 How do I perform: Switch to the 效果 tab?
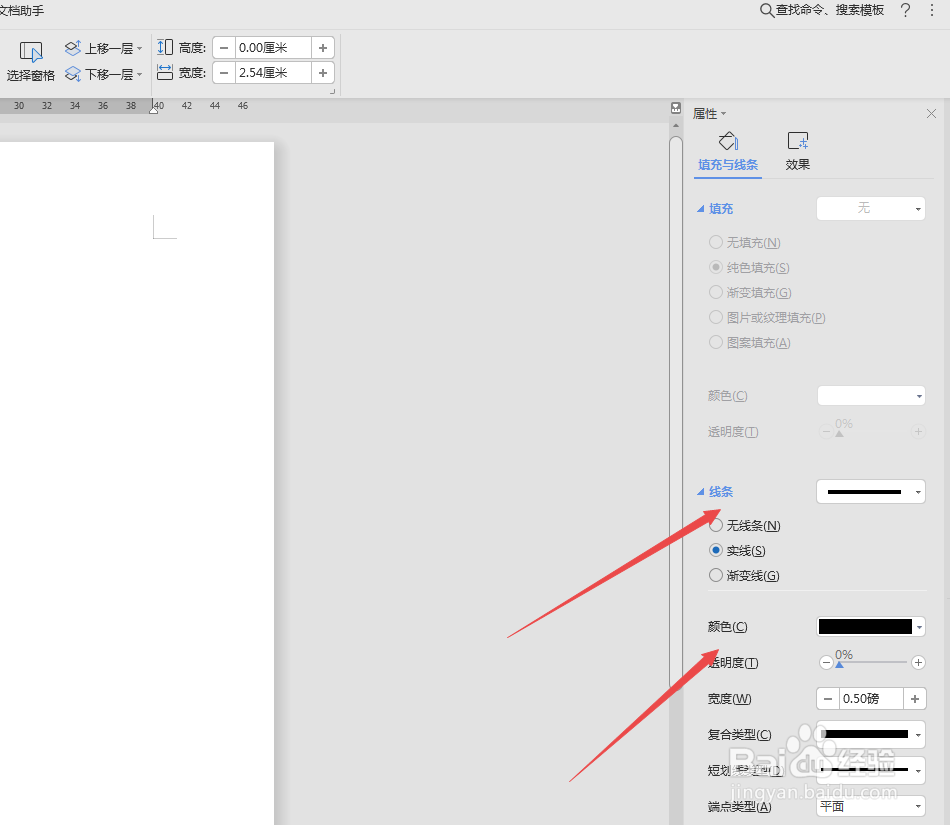[x=797, y=150]
